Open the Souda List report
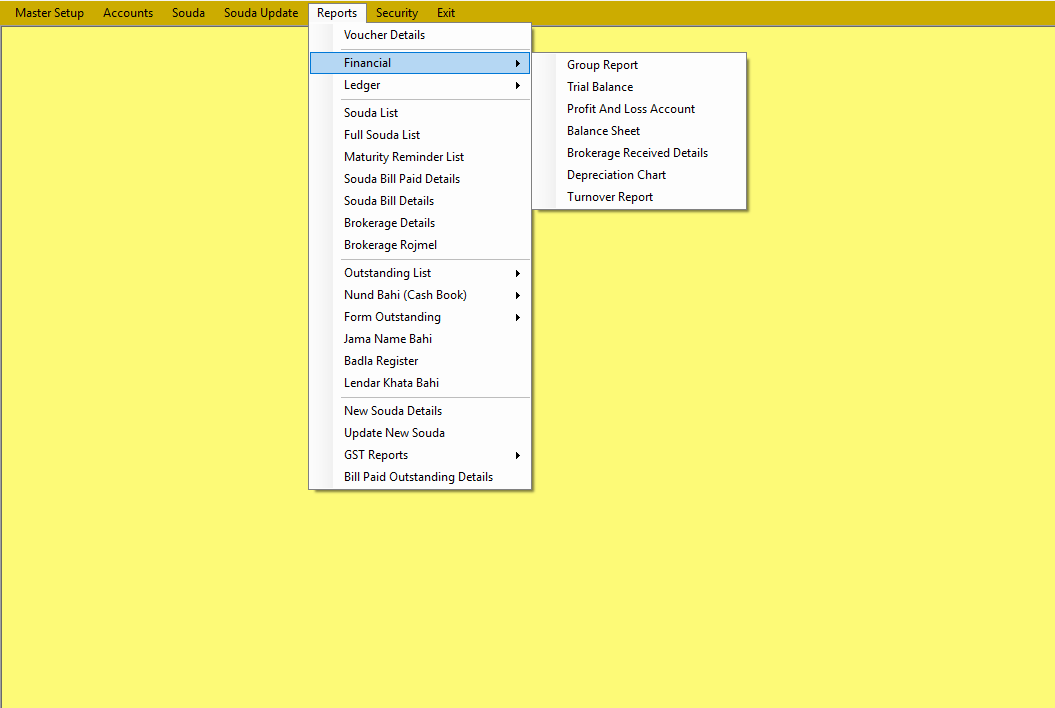 pos(420,113)
